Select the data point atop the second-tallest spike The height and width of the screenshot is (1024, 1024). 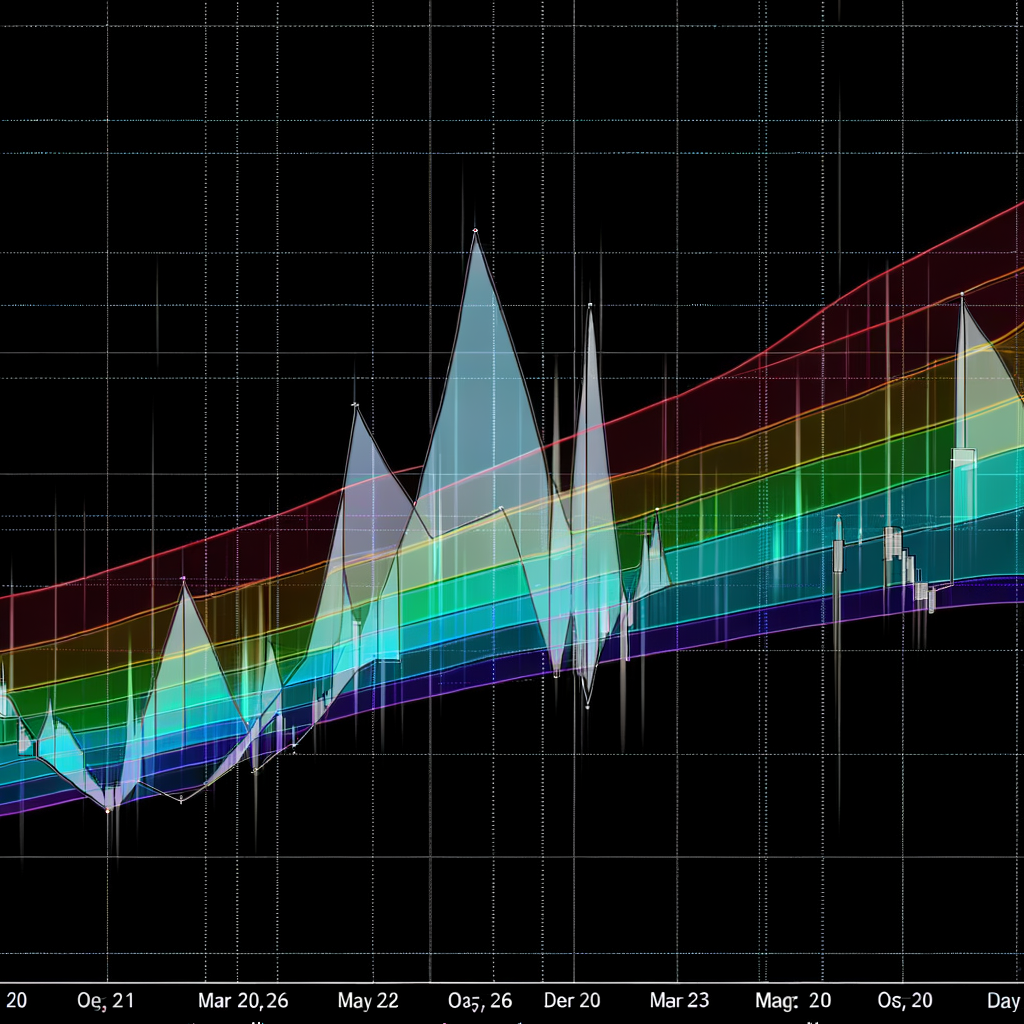pos(590,304)
